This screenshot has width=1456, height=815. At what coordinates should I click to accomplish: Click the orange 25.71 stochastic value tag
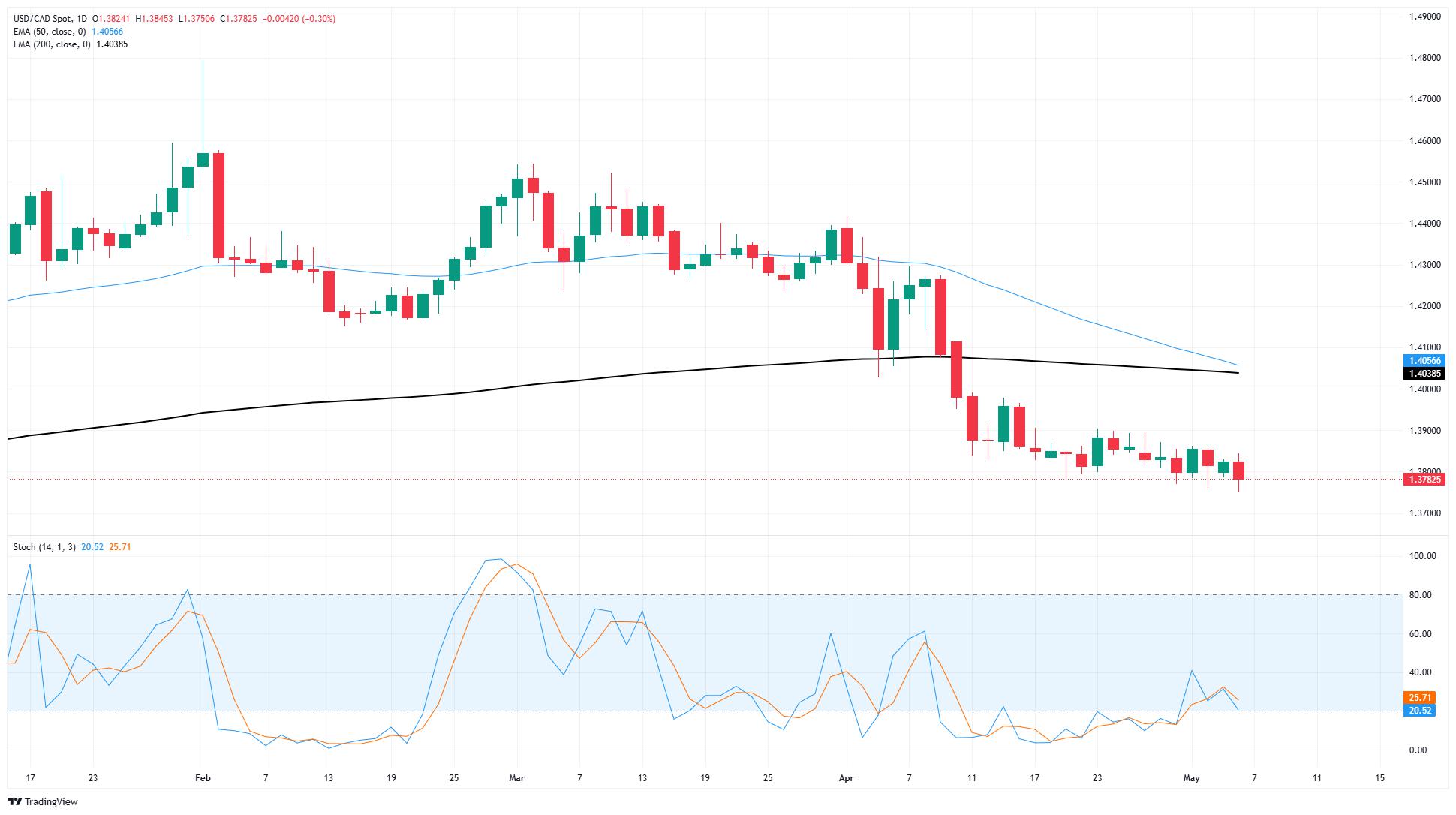point(1418,697)
